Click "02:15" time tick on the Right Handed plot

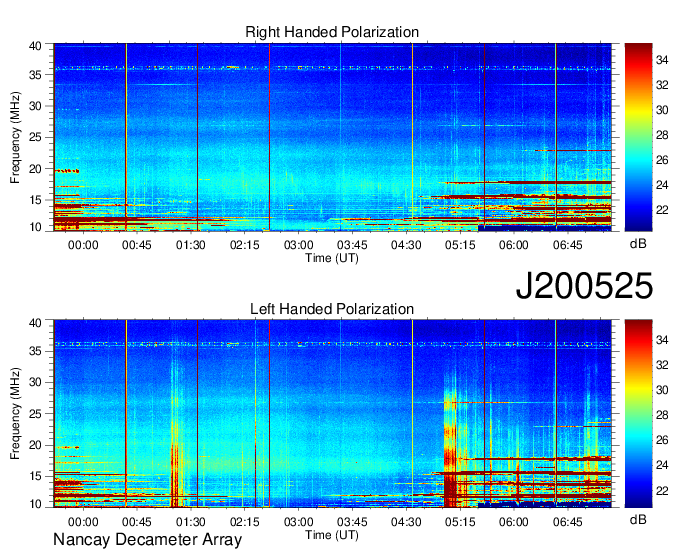pyautogui.click(x=245, y=245)
